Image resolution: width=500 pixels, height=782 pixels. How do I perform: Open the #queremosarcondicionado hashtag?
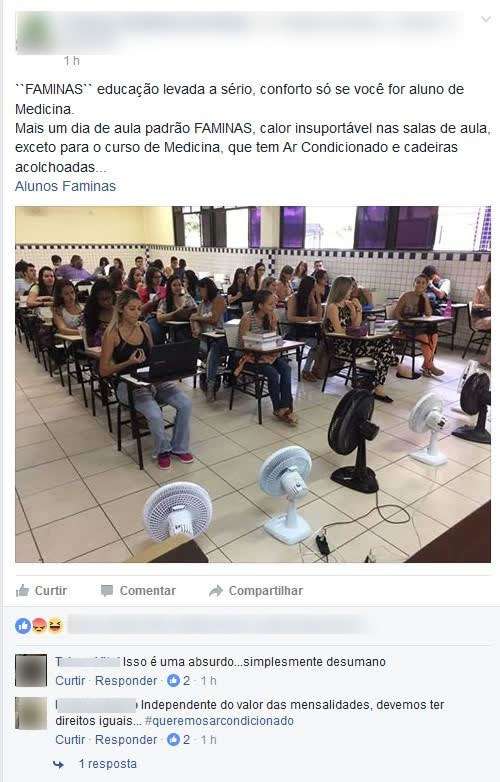(x=219, y=721)
